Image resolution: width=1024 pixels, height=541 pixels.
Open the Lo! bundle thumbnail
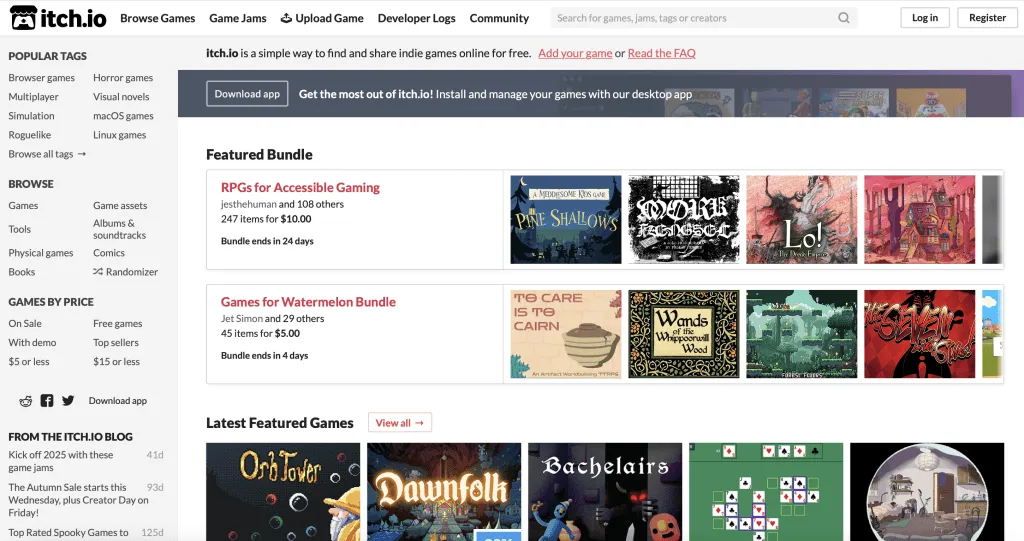(801, 220)
